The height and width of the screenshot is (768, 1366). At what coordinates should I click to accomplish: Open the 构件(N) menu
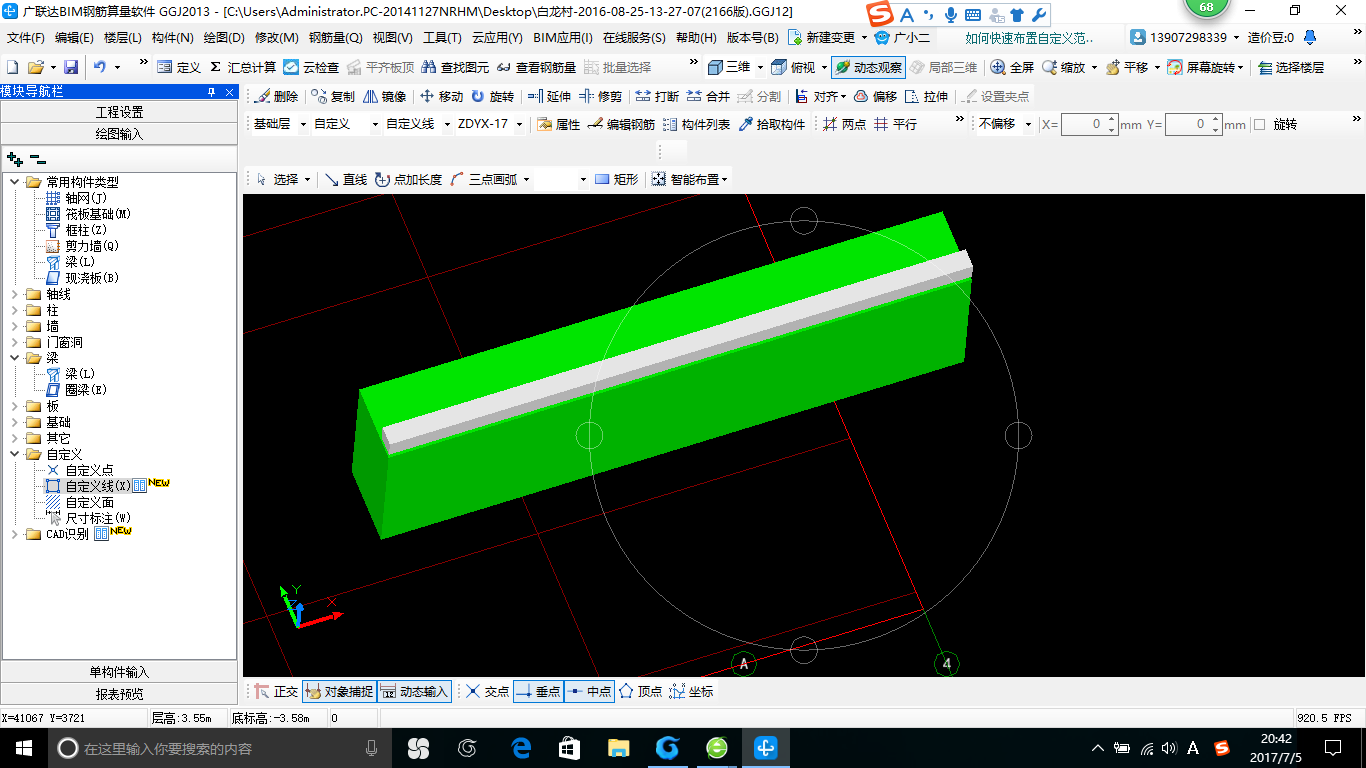pos(172,38)
